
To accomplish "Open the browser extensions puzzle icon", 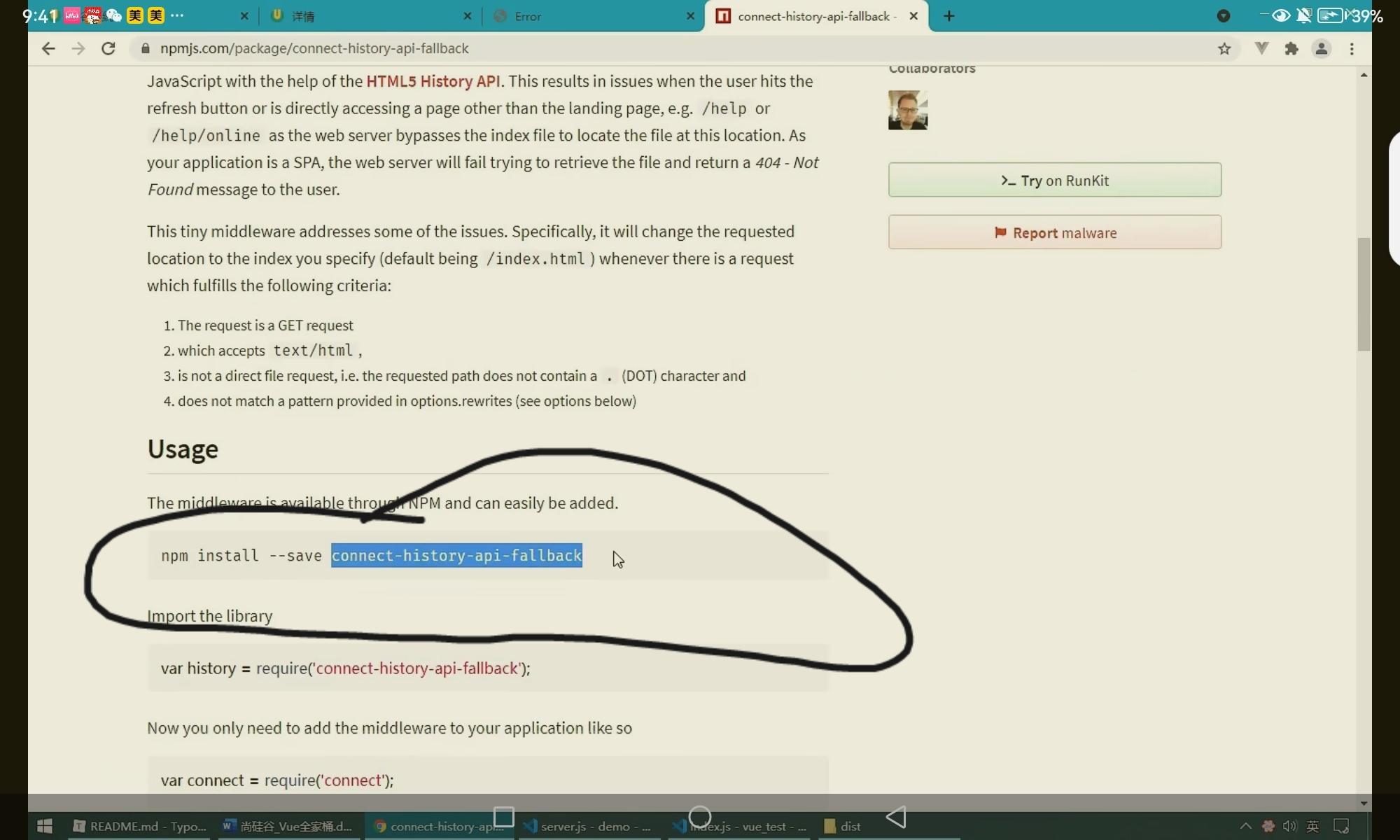I will coord(1291,48).
